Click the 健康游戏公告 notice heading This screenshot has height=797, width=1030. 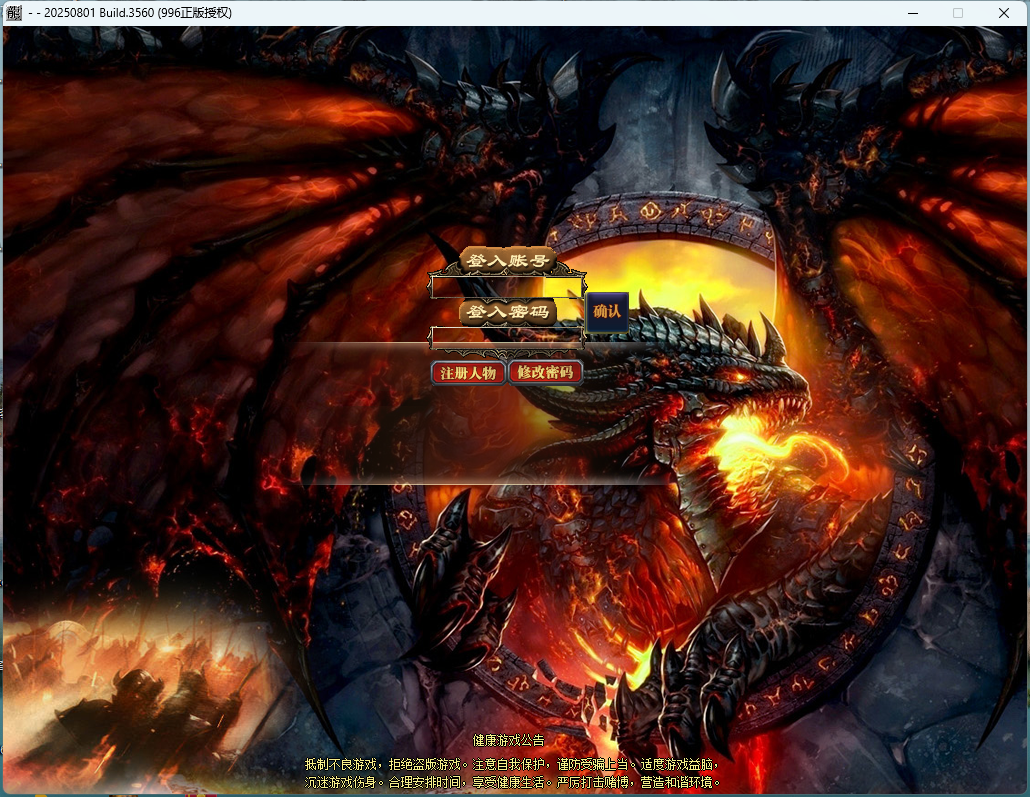coord(508,741)
